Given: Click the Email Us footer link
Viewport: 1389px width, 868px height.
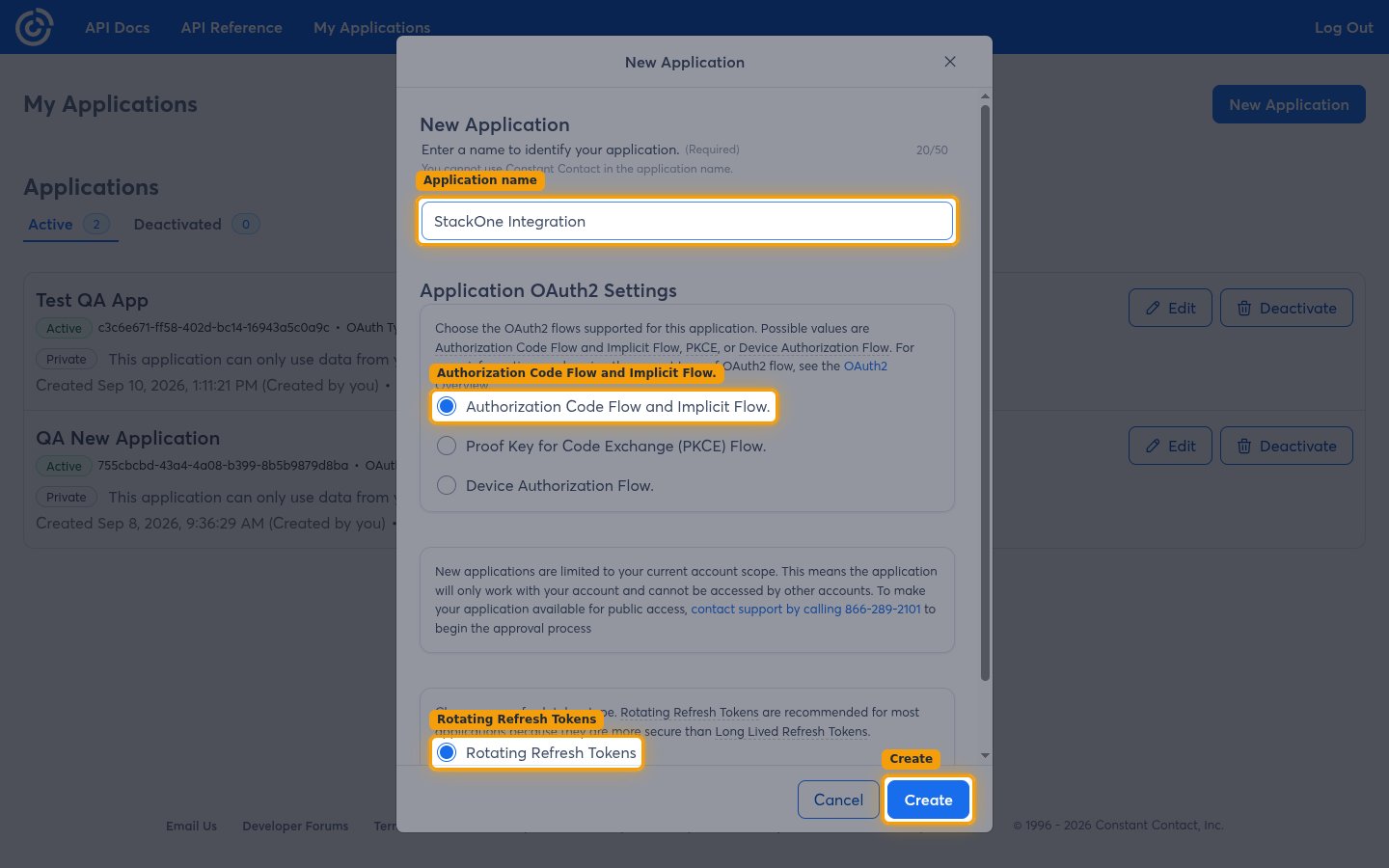Looking at the screenshot, I should (191, 826).
